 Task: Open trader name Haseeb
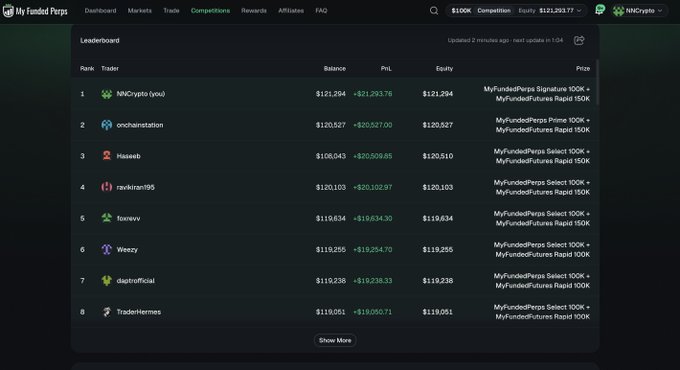point(128,156)
